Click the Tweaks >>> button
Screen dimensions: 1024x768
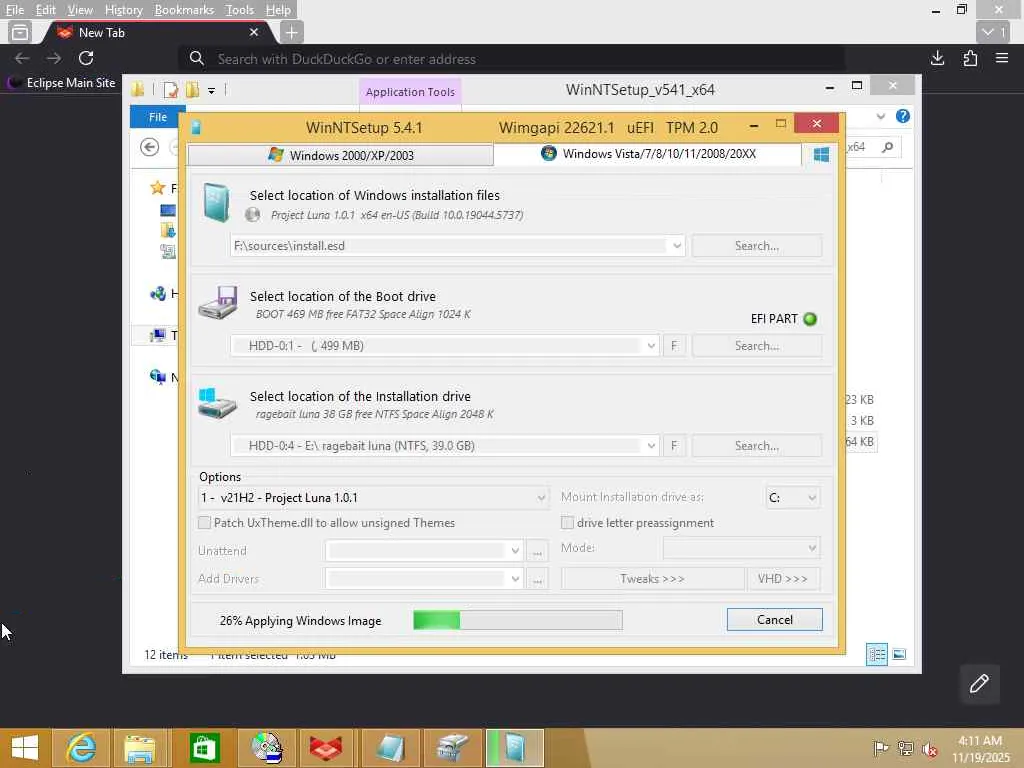click(x=652, y=579)
